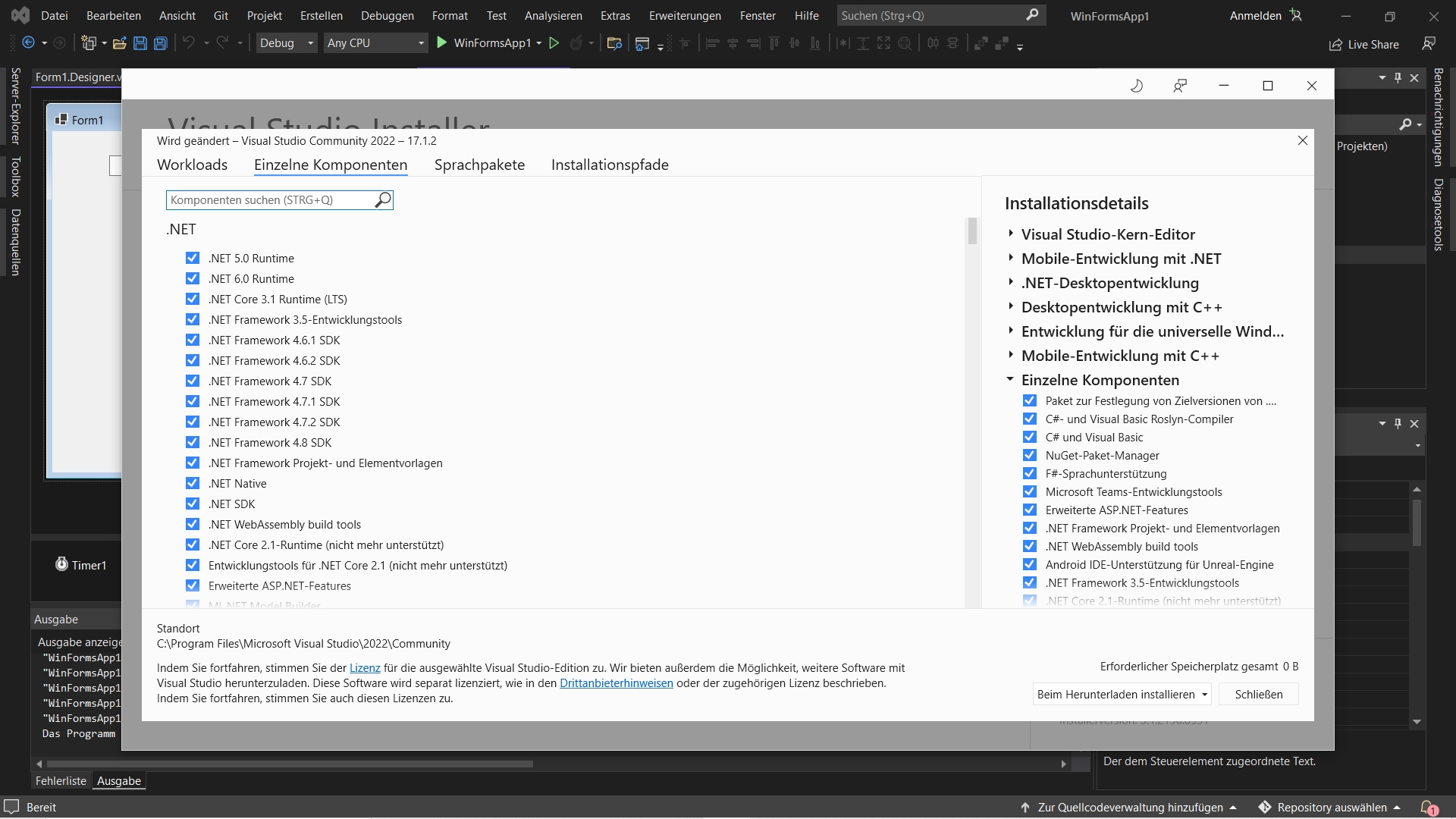Click the Schließen button
Screen dimensions: 1456x819
pyautogui.click(x=1259, y=694)
